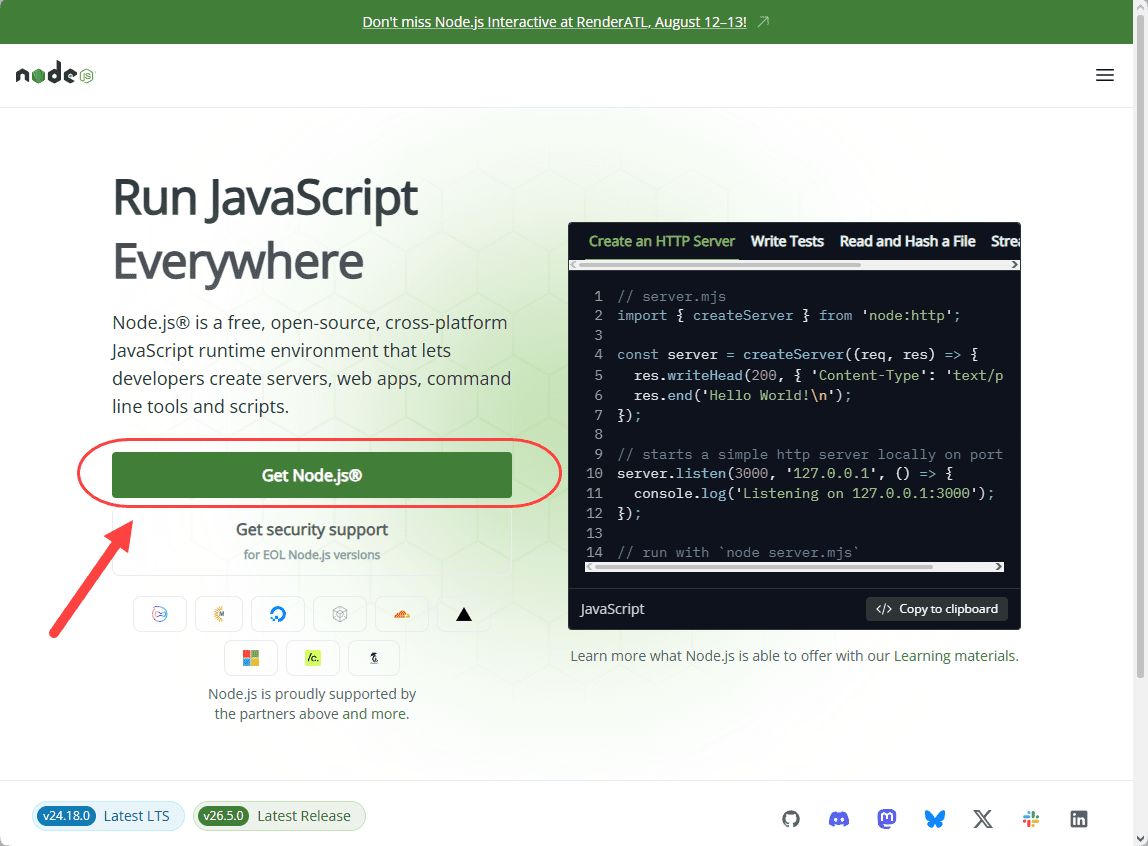Click the right arrow of tabs scrollbar
The width and height of the screenshot is (1148, 846).
coord(1015,265)
